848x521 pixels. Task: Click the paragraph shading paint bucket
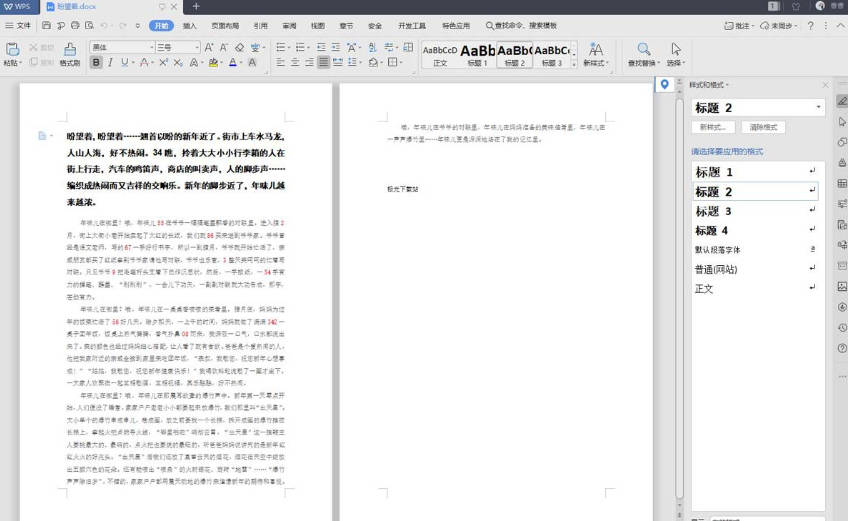point(373,63)
